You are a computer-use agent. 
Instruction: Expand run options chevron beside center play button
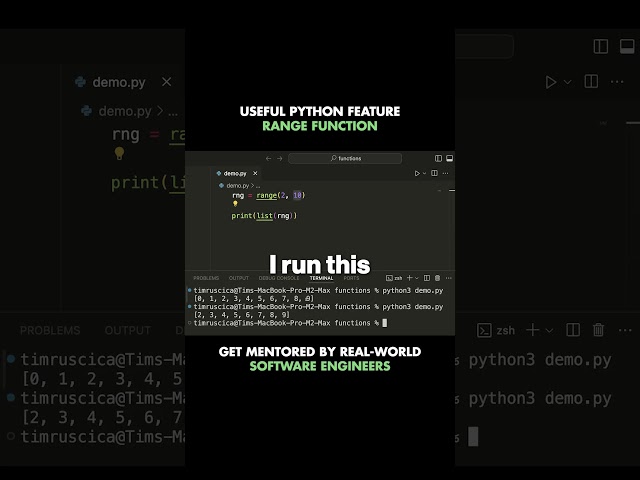tap(424, 173)
